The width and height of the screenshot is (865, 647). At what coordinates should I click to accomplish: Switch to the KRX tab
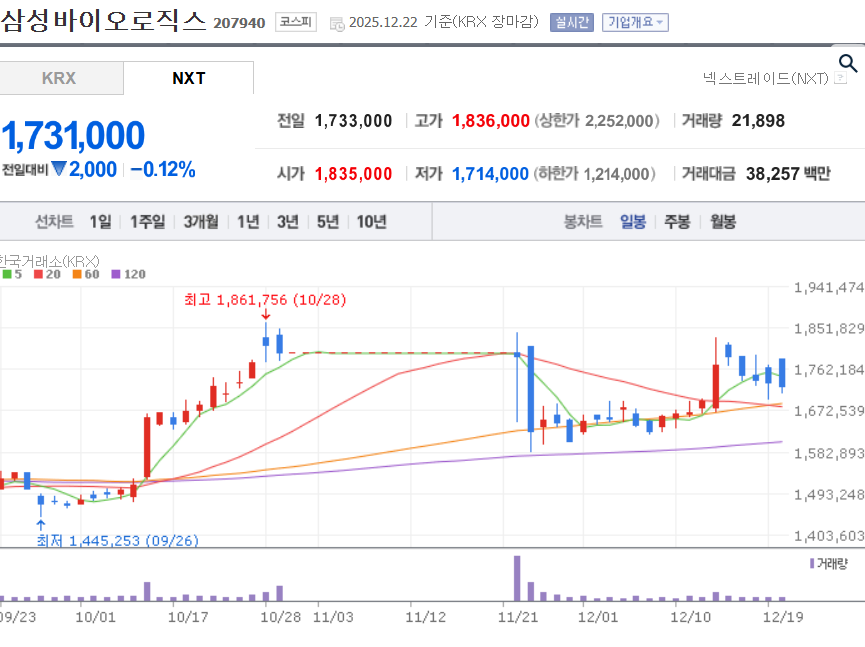point(59,78)
